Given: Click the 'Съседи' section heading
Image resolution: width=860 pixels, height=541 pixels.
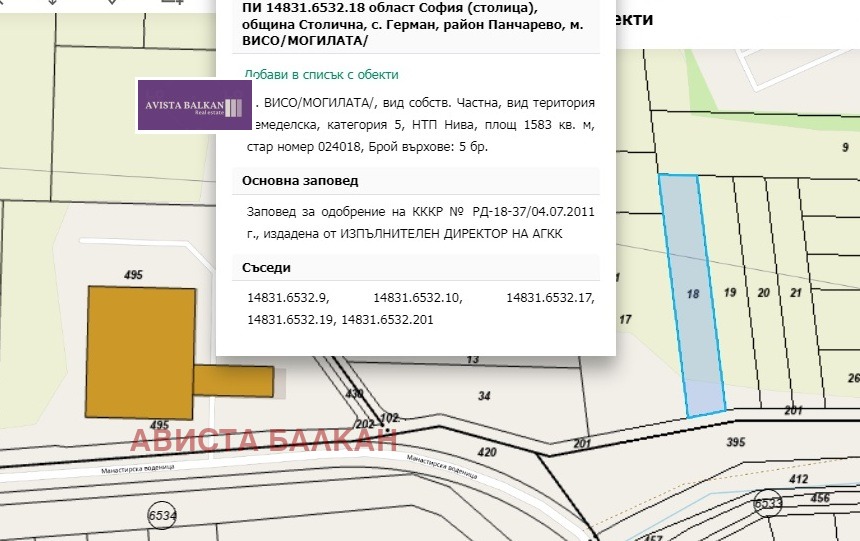Looking at the screenshot, I should [267, 268].
